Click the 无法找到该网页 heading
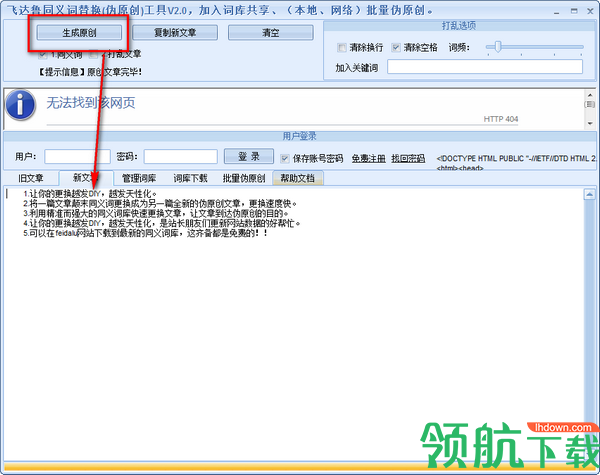This screenshot has width=600, height=475. 91,103
